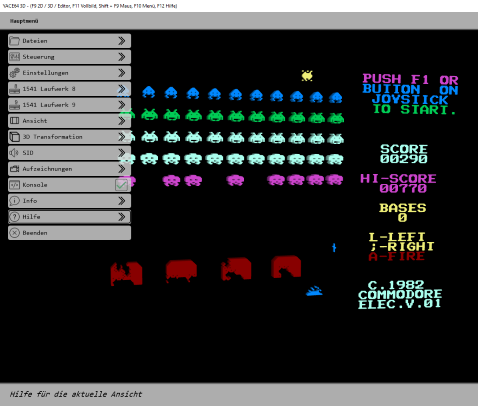Click the Konsole entry label
Image resolution: width=478 pixels, height=406 pixels.
pos(35,185)
